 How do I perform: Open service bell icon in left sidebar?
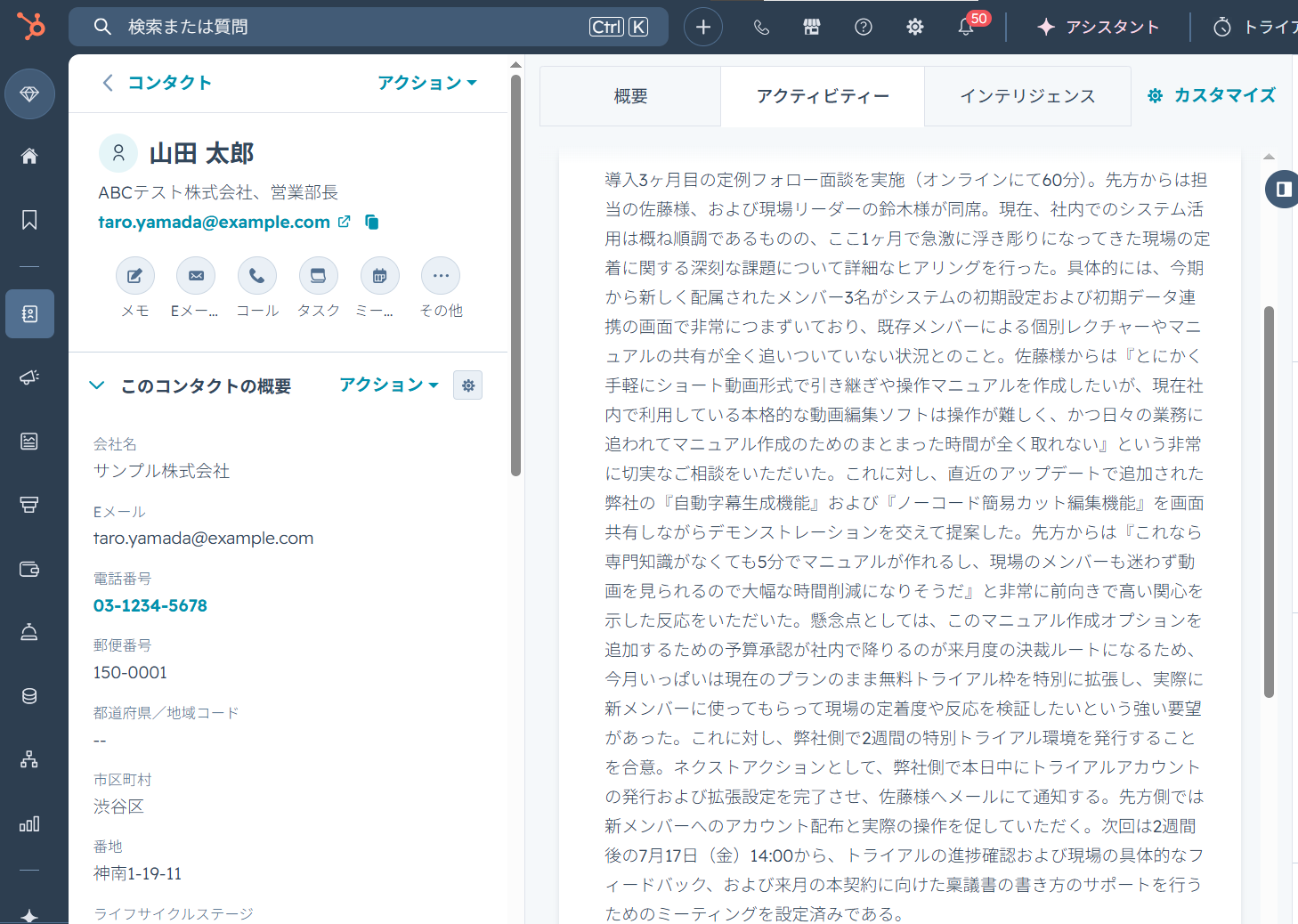[29, 632]
